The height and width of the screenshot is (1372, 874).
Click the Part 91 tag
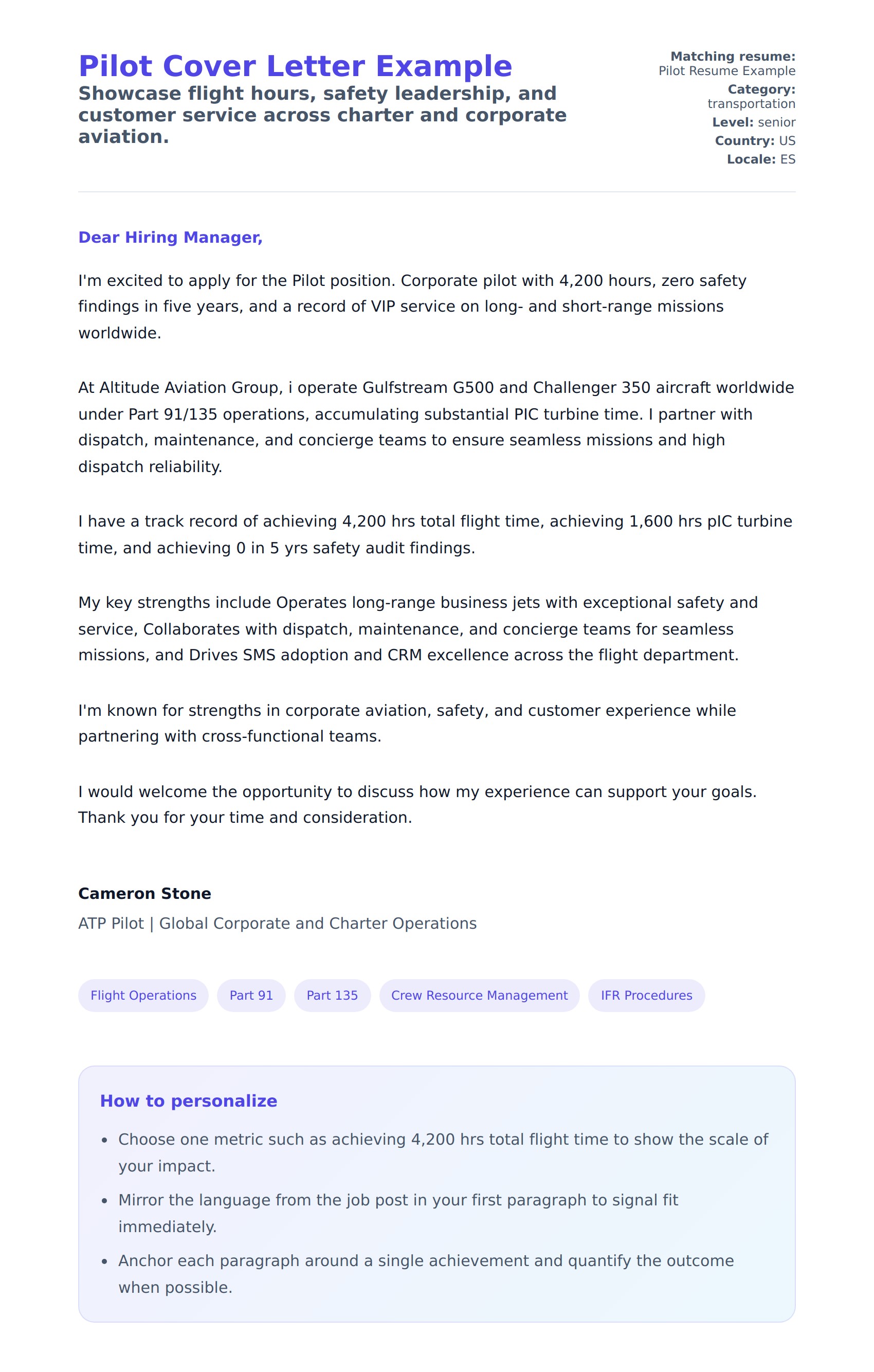click(x=251, y=996)
